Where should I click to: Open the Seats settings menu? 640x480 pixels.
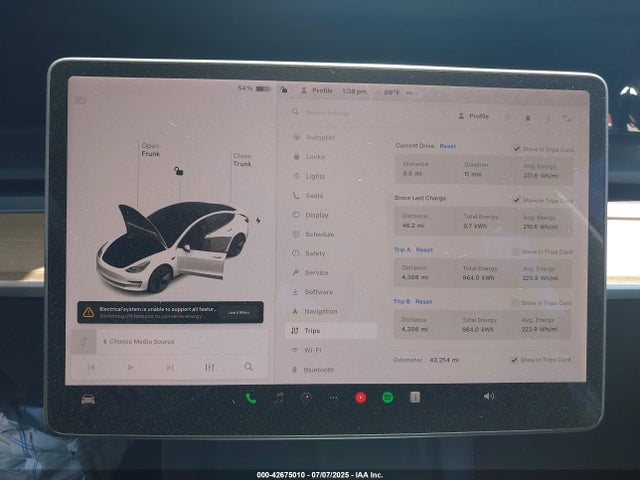click(x=308, y=196)
